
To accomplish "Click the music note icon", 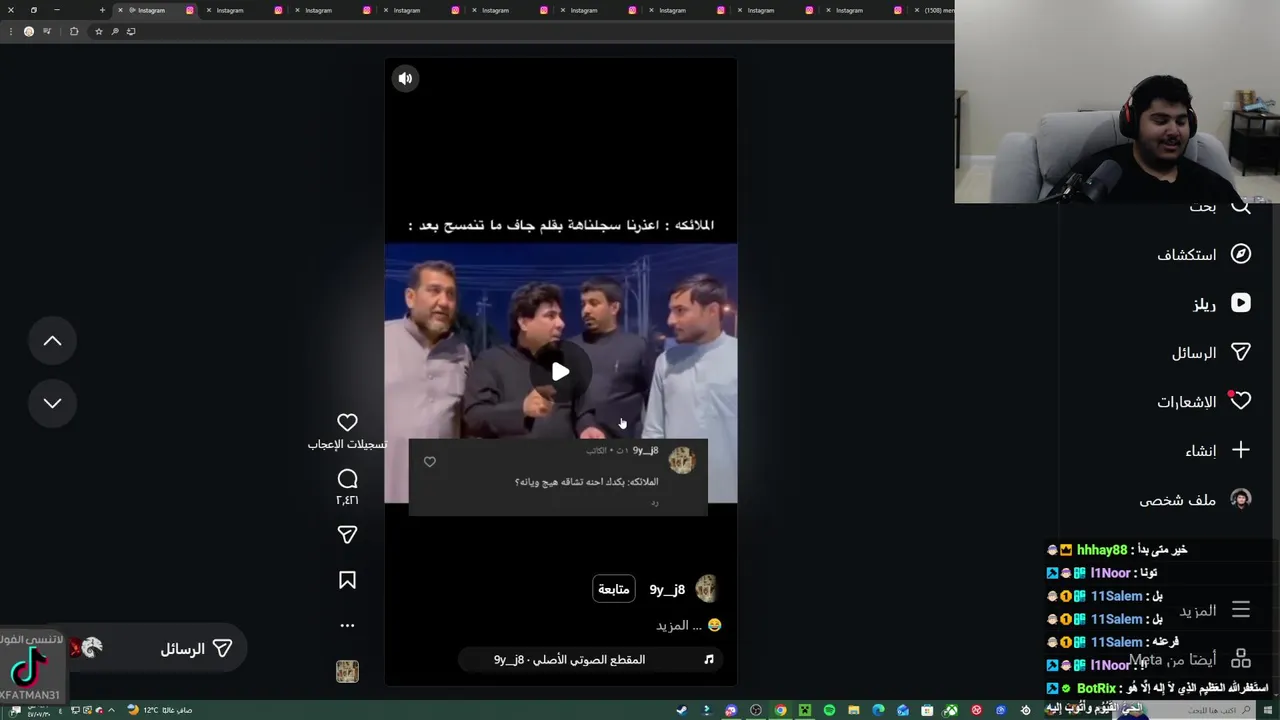I will pos(708,659).
